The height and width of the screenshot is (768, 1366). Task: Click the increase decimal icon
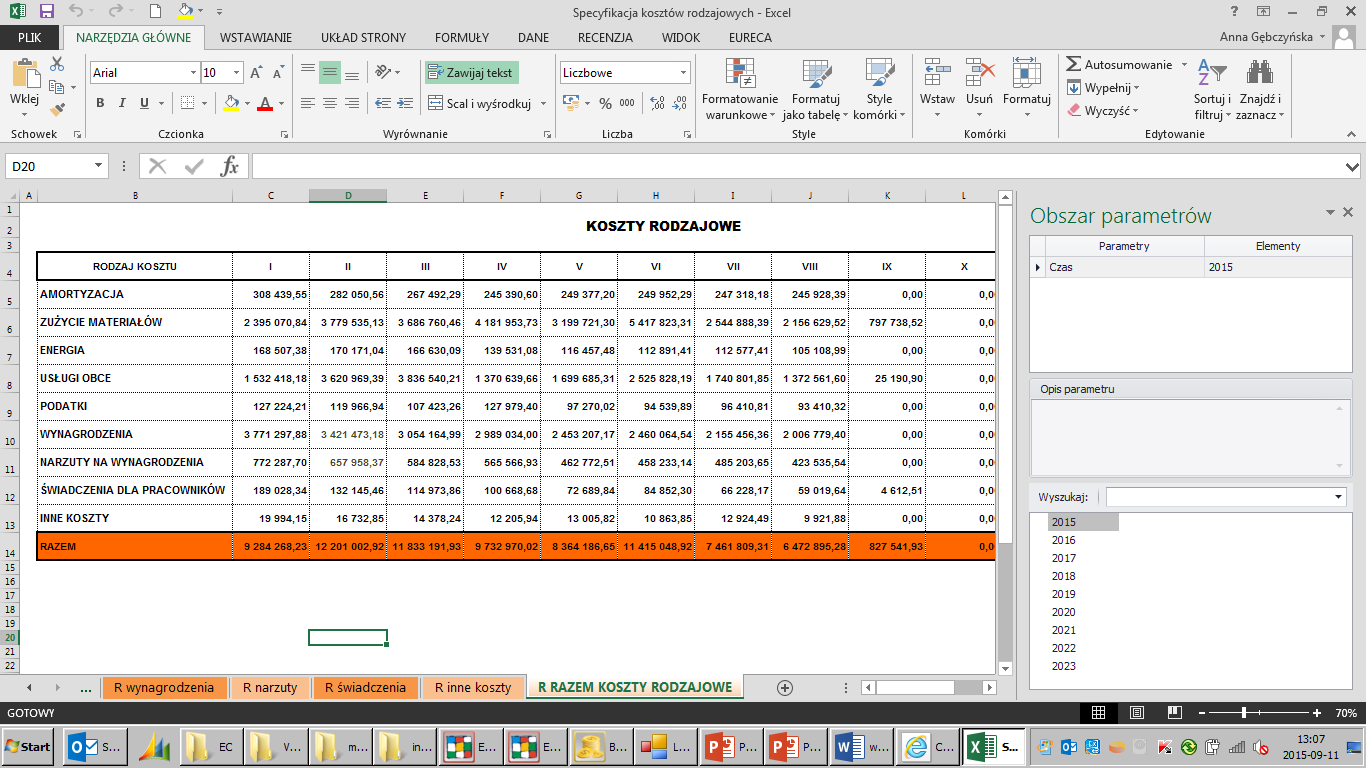click(657, 103)
